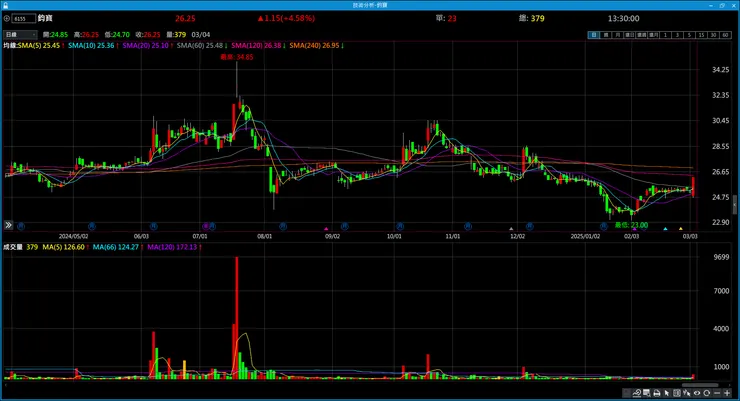Click the current price 26.25 in header
Image resolution: width=740 pixels, height=401 pixels.
click(185, 18)
